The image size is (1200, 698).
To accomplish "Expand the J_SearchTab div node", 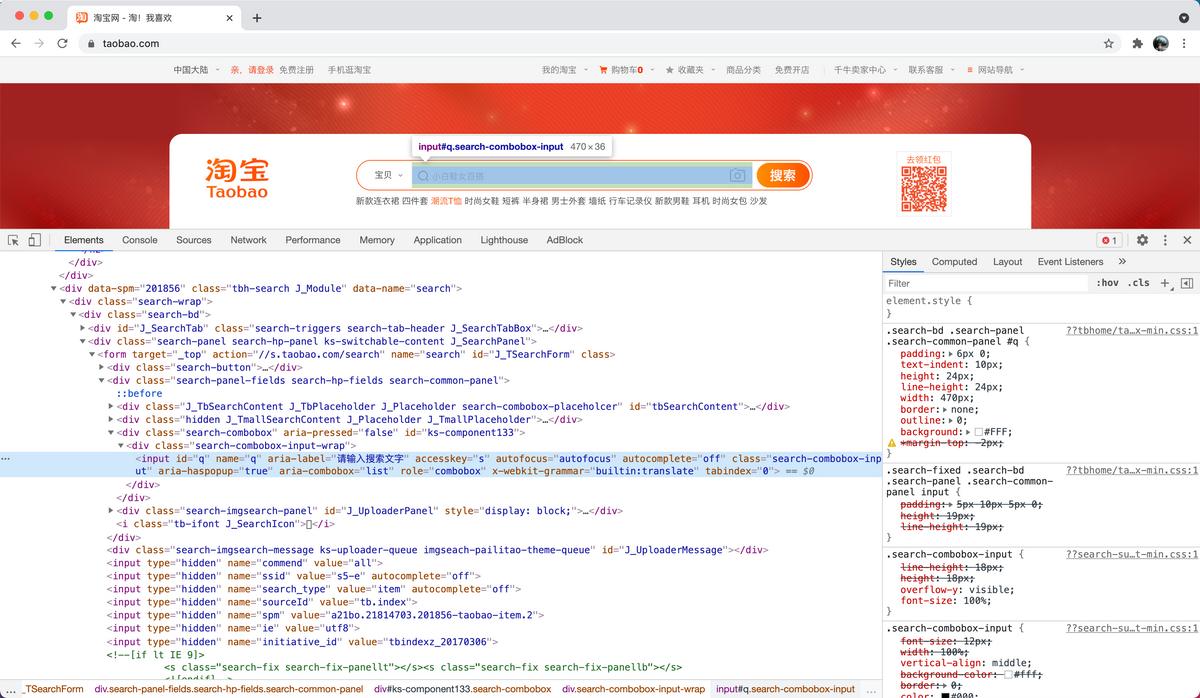I will click(x=83, y=328).
